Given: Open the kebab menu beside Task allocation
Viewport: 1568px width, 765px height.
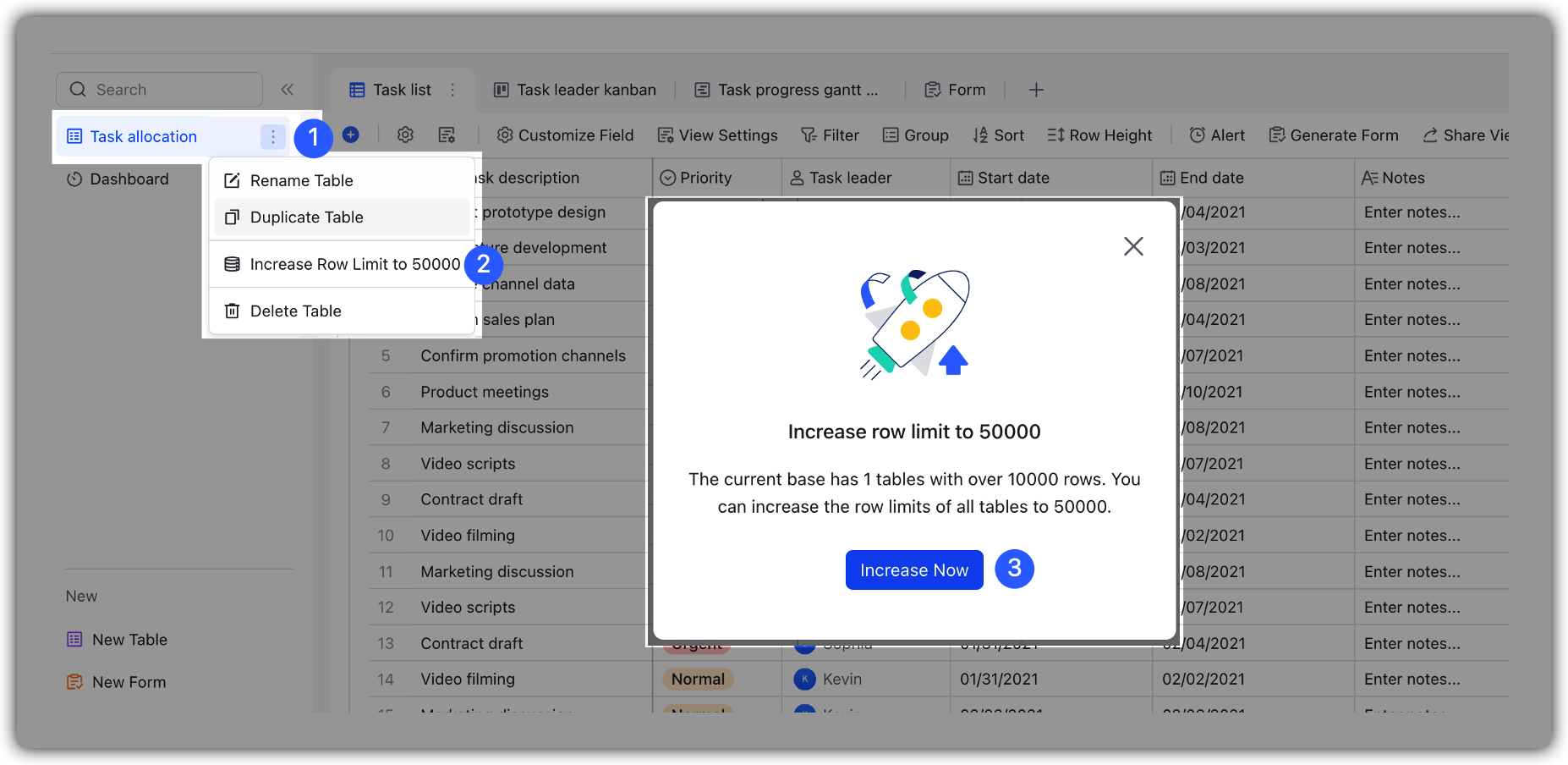Looking at the screenshot, I should 272,136.
